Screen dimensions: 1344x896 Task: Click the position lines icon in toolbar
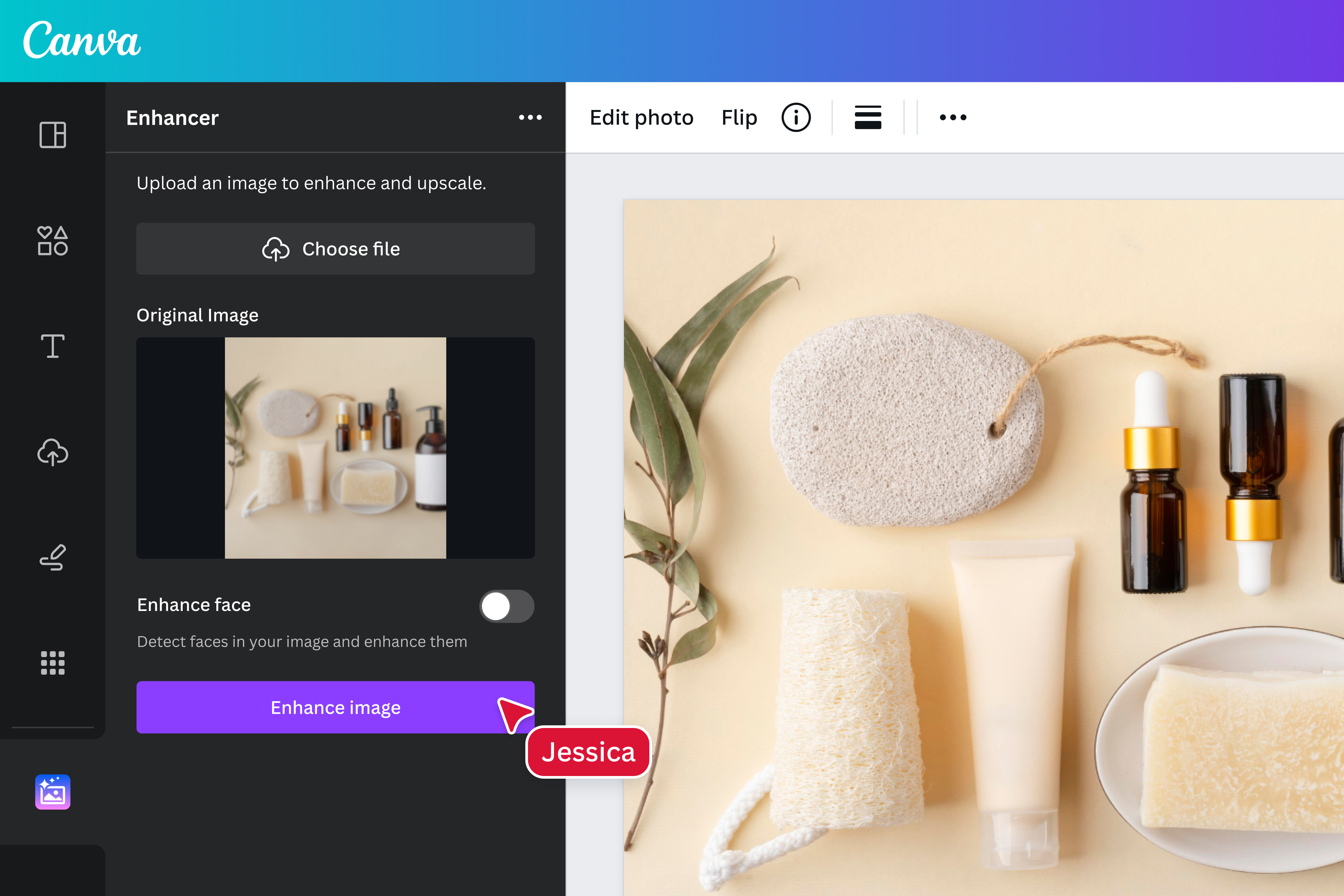867,117
